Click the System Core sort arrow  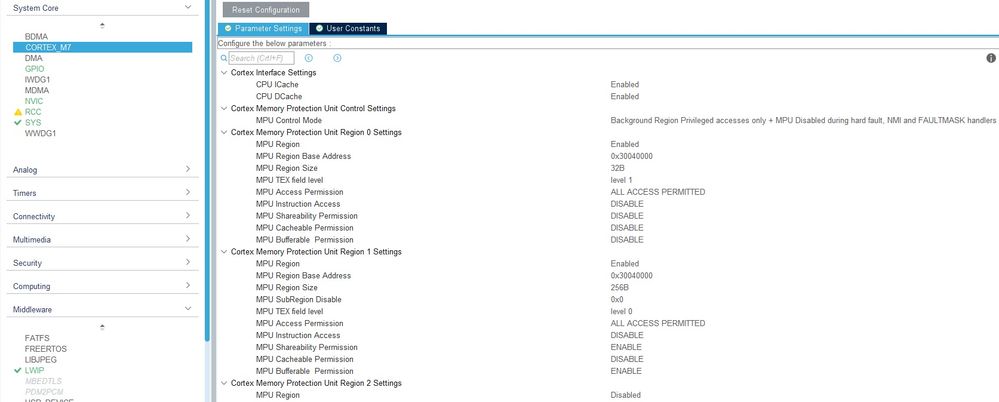point(102,25)
